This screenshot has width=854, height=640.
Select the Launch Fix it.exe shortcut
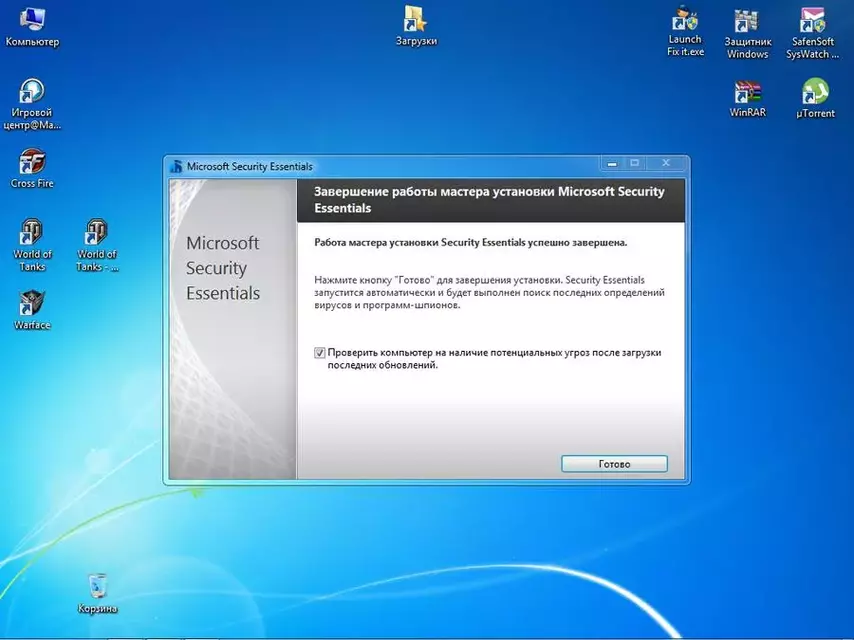coord(686,31)
